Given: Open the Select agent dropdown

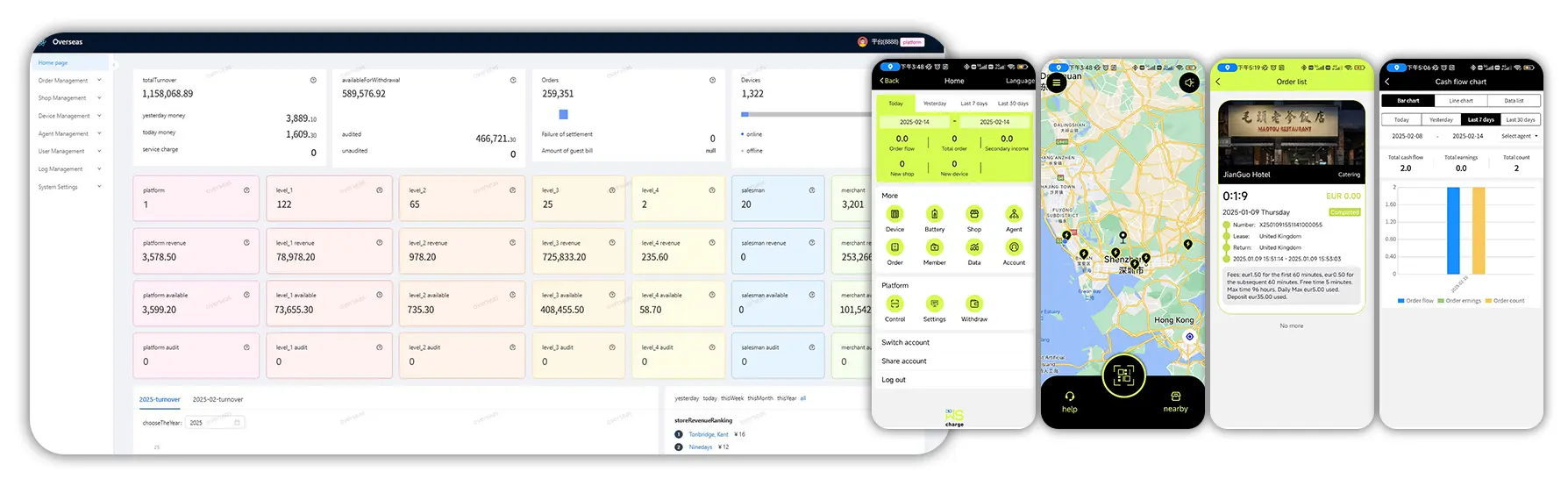Looking at the screenshot, I should pyautogui.click(x=1519, y=136).
